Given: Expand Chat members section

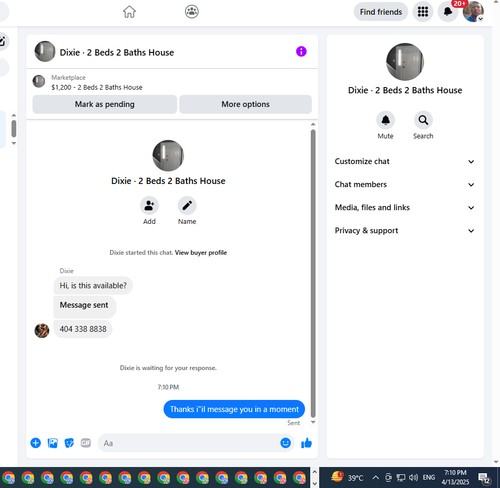Looking at the screenshot, I should click(405, 184).
